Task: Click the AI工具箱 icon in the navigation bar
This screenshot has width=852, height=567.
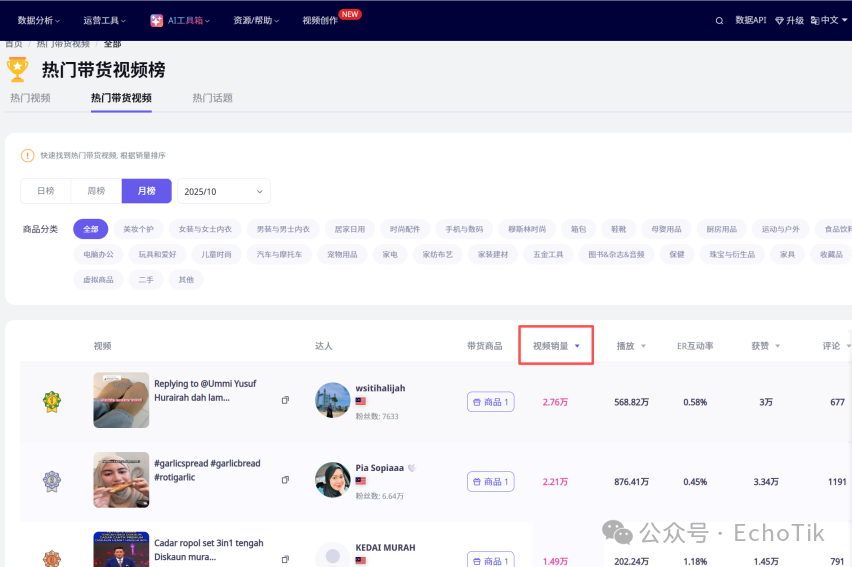Action: coord(157,20)
